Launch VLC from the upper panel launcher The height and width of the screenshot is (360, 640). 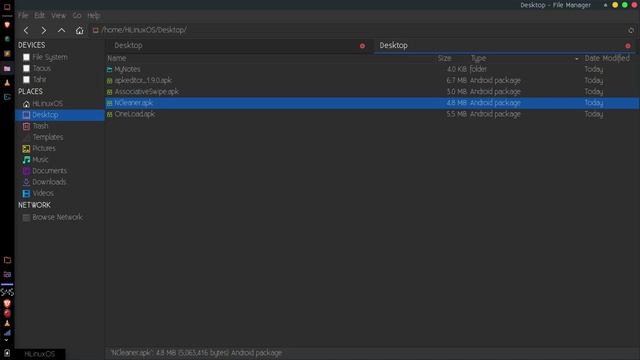point(7,82)
